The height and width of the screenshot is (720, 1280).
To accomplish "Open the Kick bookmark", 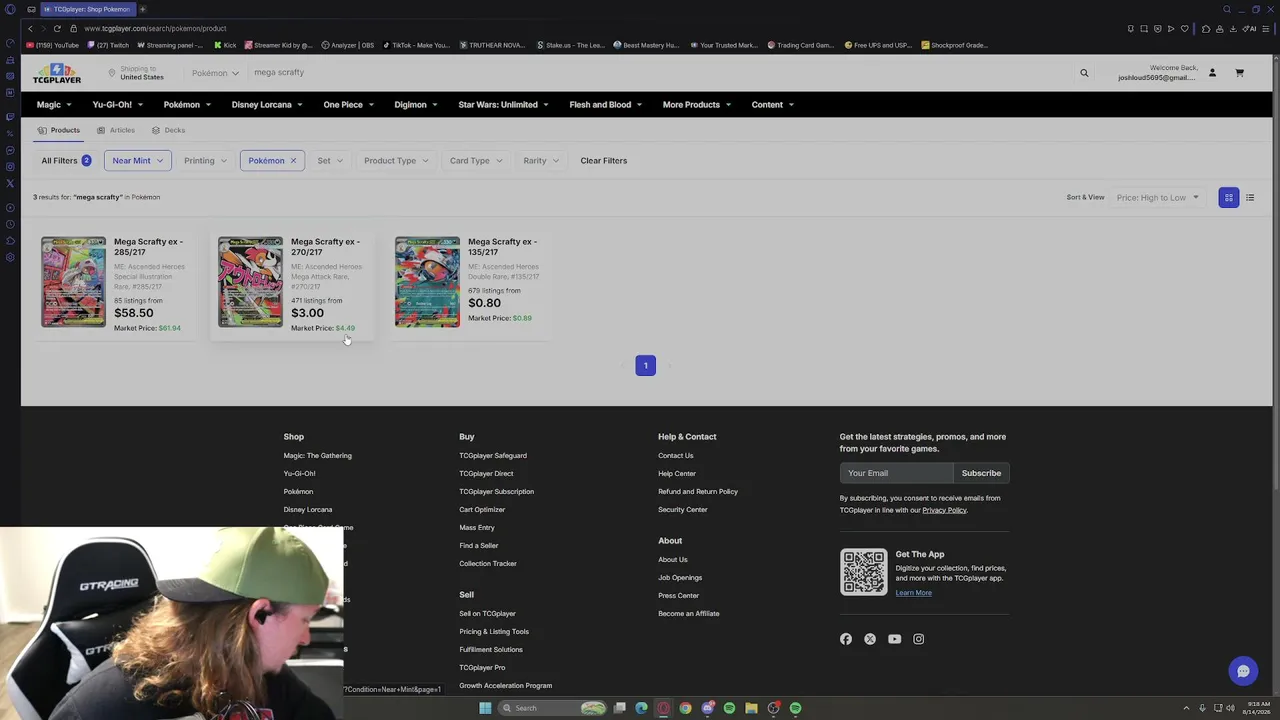I will tap(226, 45).
